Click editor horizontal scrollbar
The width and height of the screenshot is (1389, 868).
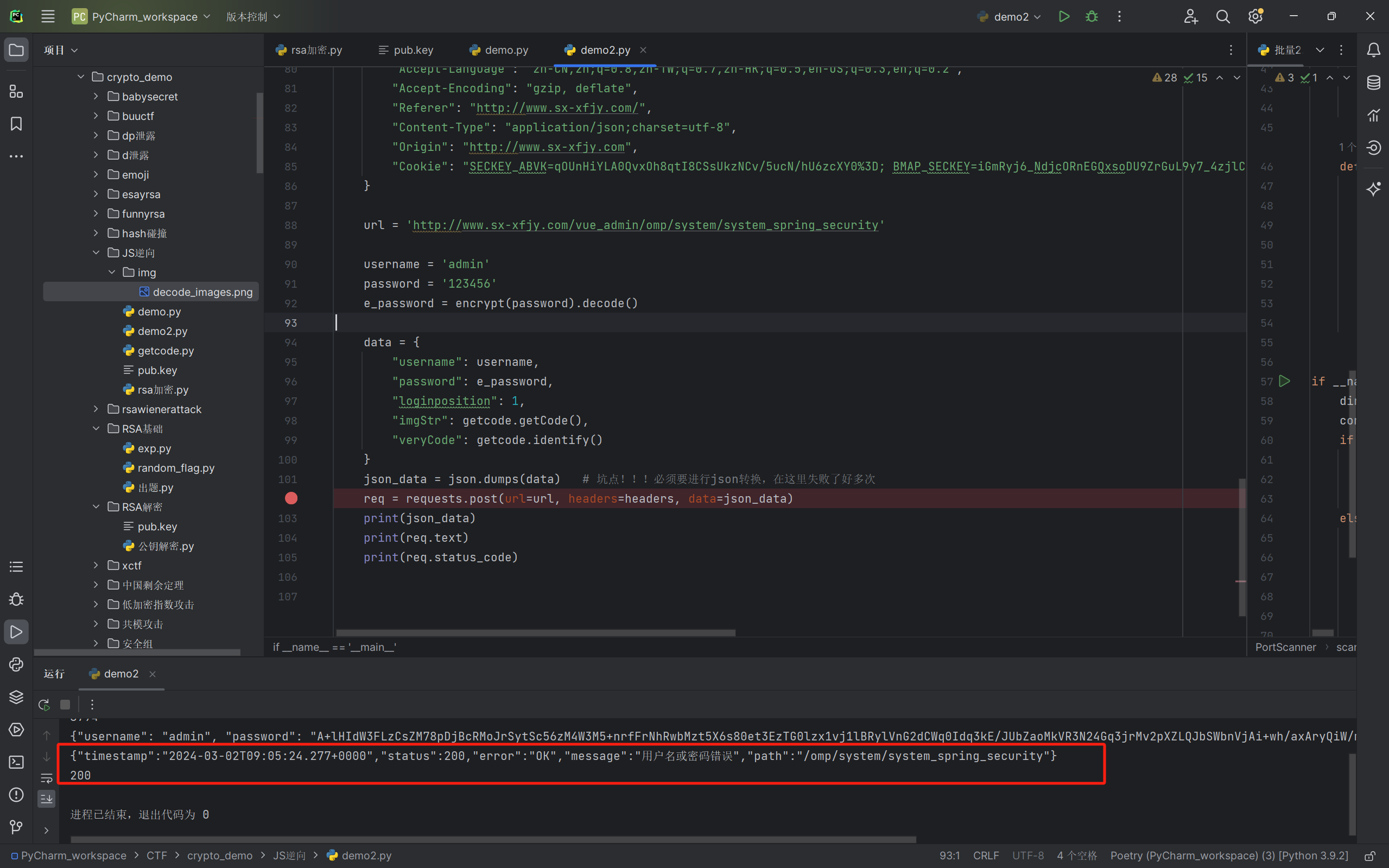[x=536, y=632]
